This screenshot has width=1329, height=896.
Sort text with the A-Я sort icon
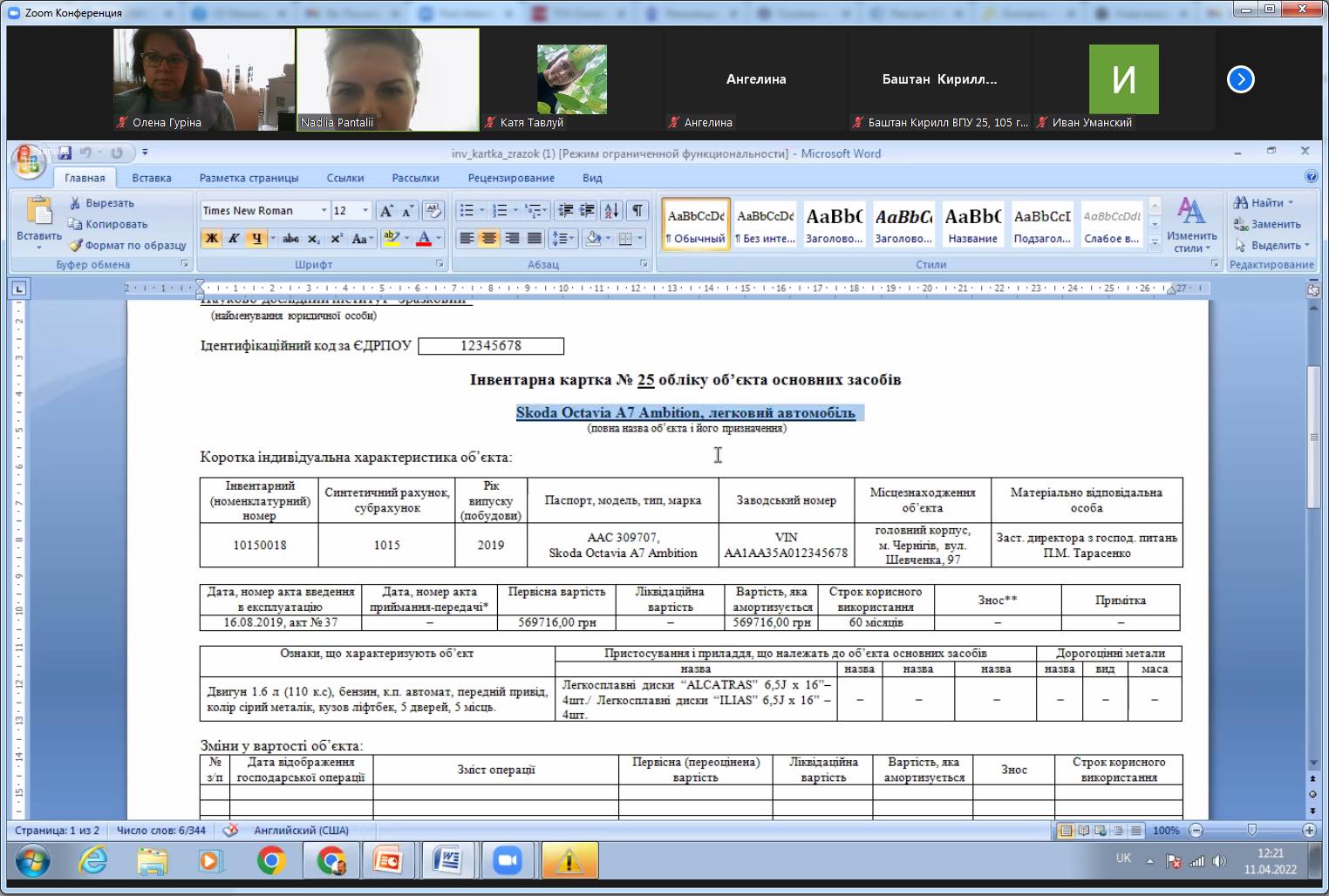[611, 211]
